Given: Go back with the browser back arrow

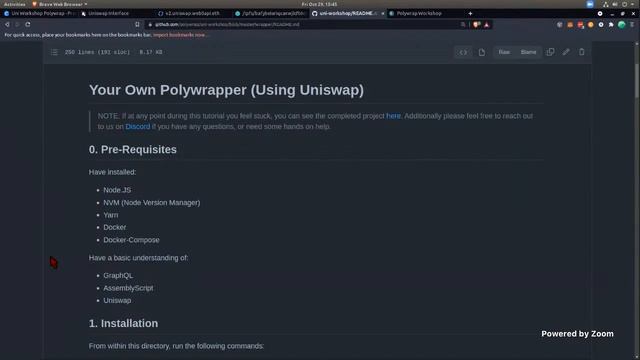Looking at the screenshot, I should 7,24.
